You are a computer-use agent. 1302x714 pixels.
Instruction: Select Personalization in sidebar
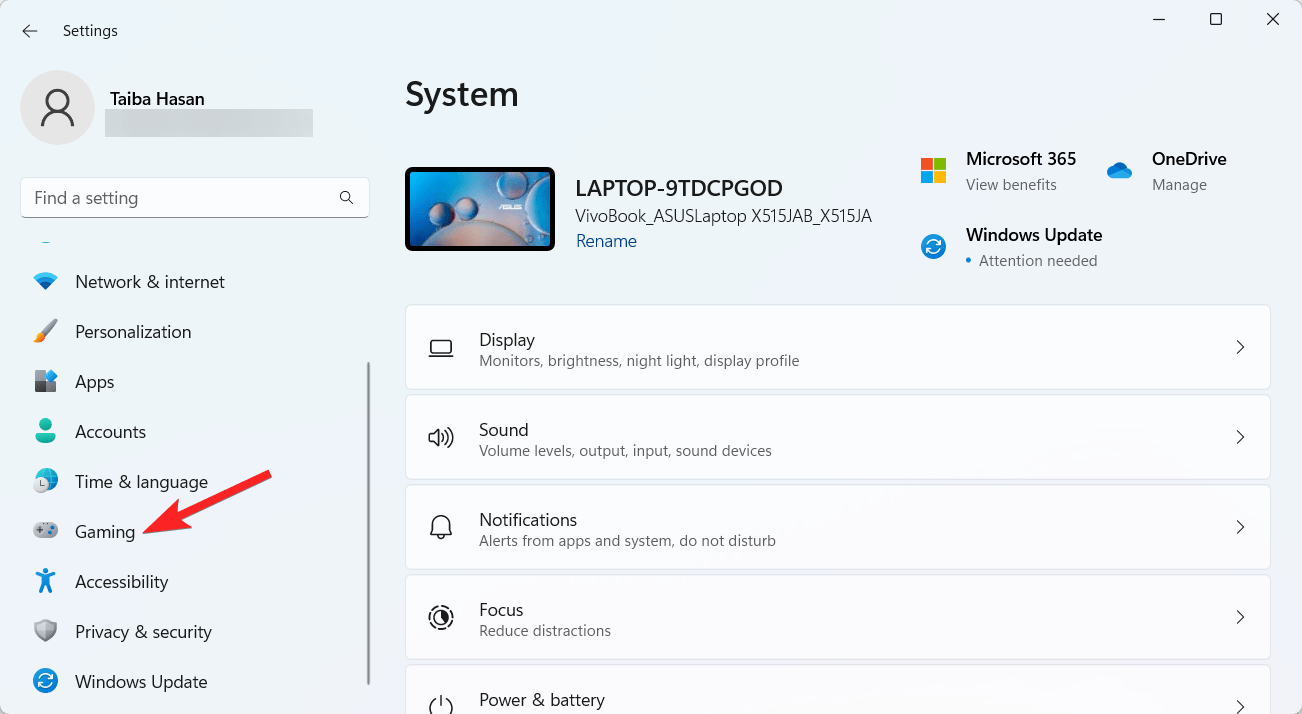133,332
